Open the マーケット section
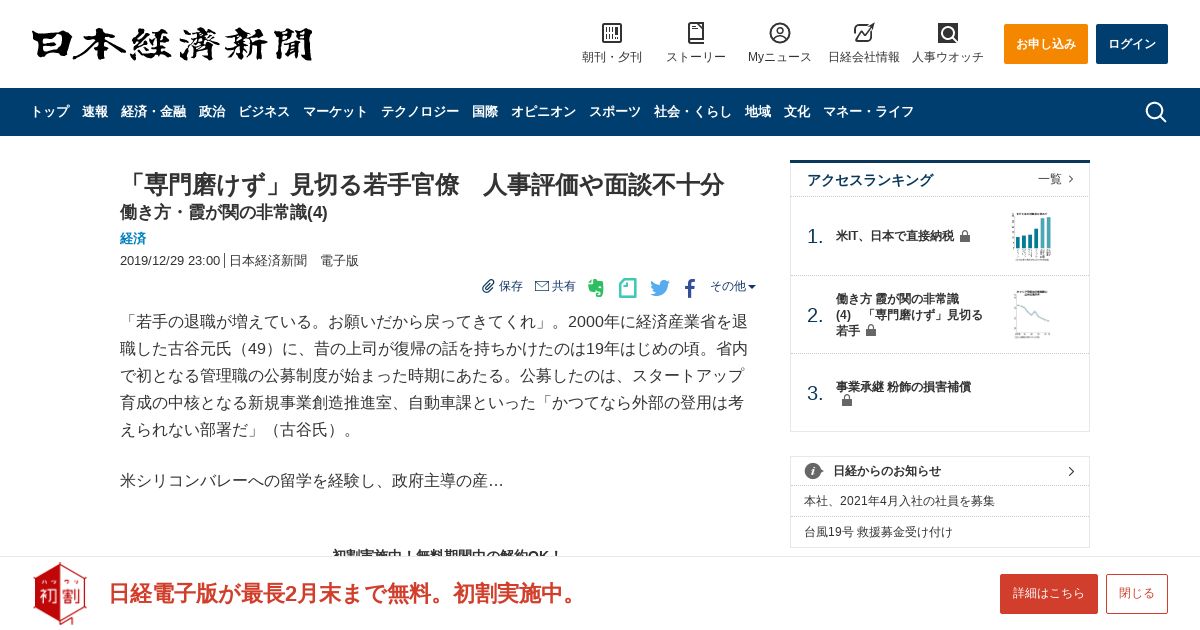This screenshot has height=630, width=1200. [x=335, y=112]
